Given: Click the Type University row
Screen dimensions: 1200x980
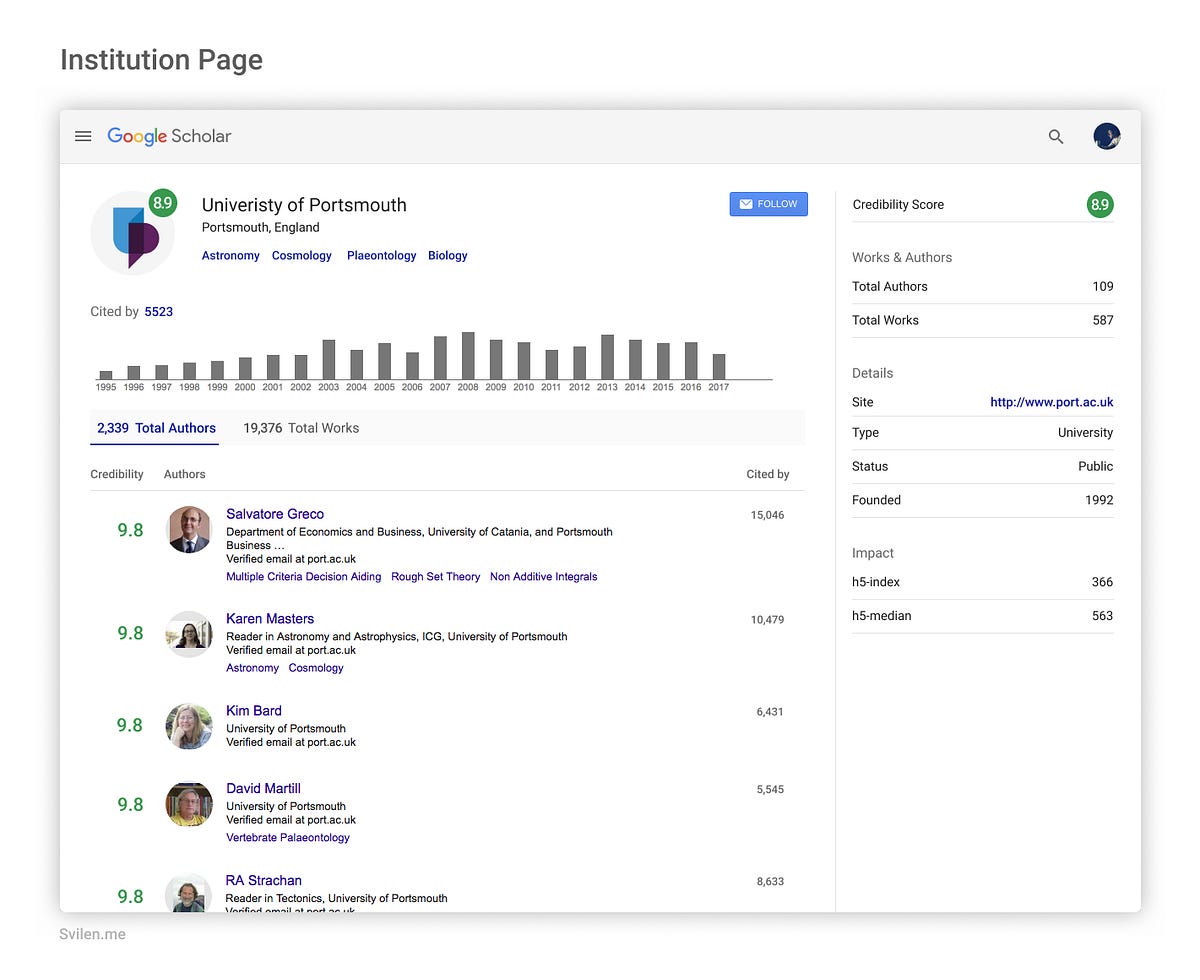Looking at the screenshot, I should coord(983,433).
